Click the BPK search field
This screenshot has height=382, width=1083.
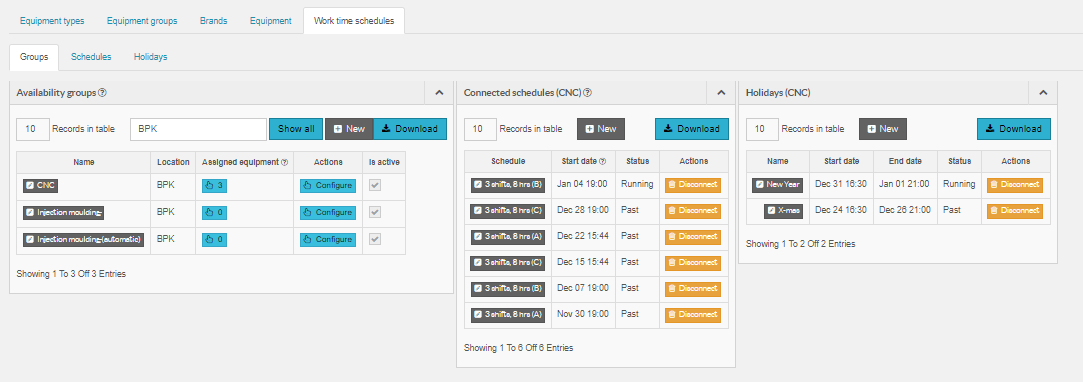198,129
